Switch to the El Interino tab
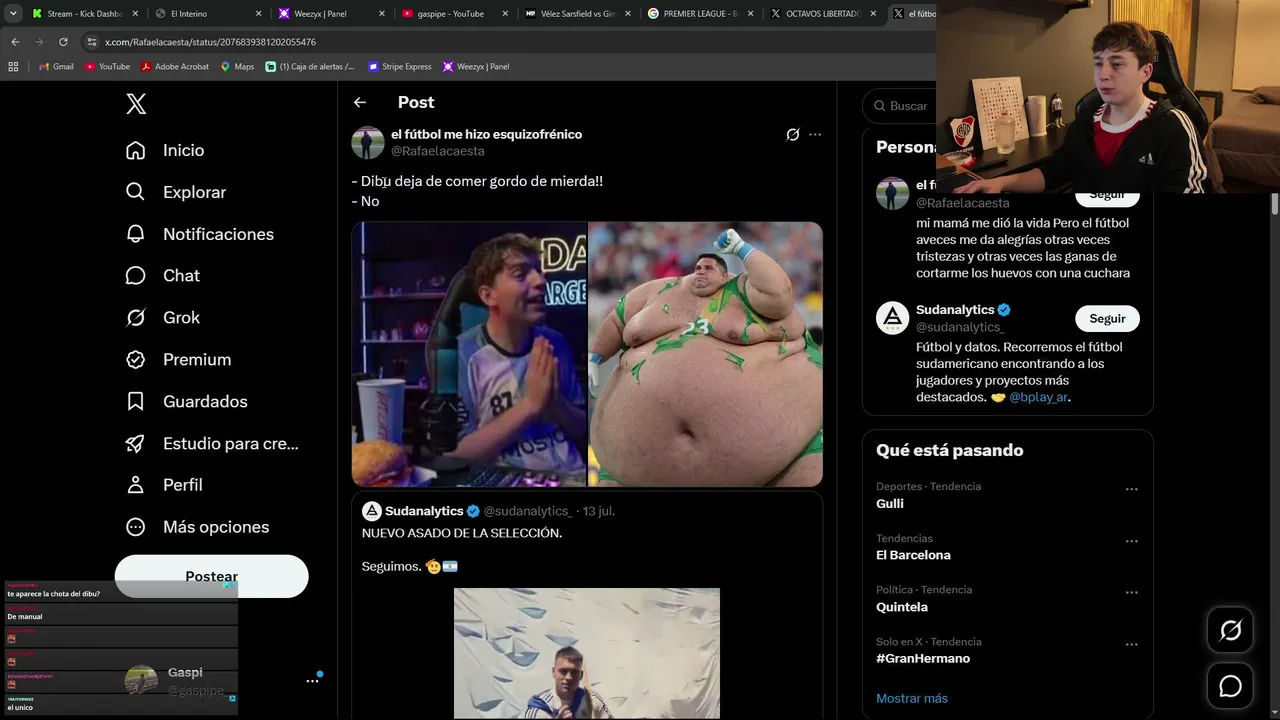Screen dimensions: 1280x720 (x=208, y=14)
